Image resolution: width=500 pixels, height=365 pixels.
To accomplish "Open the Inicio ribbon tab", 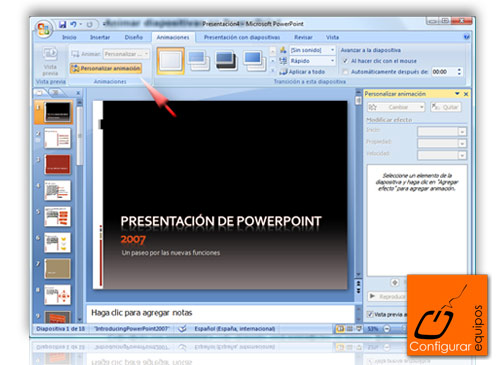I will click(x=69, y=37).
